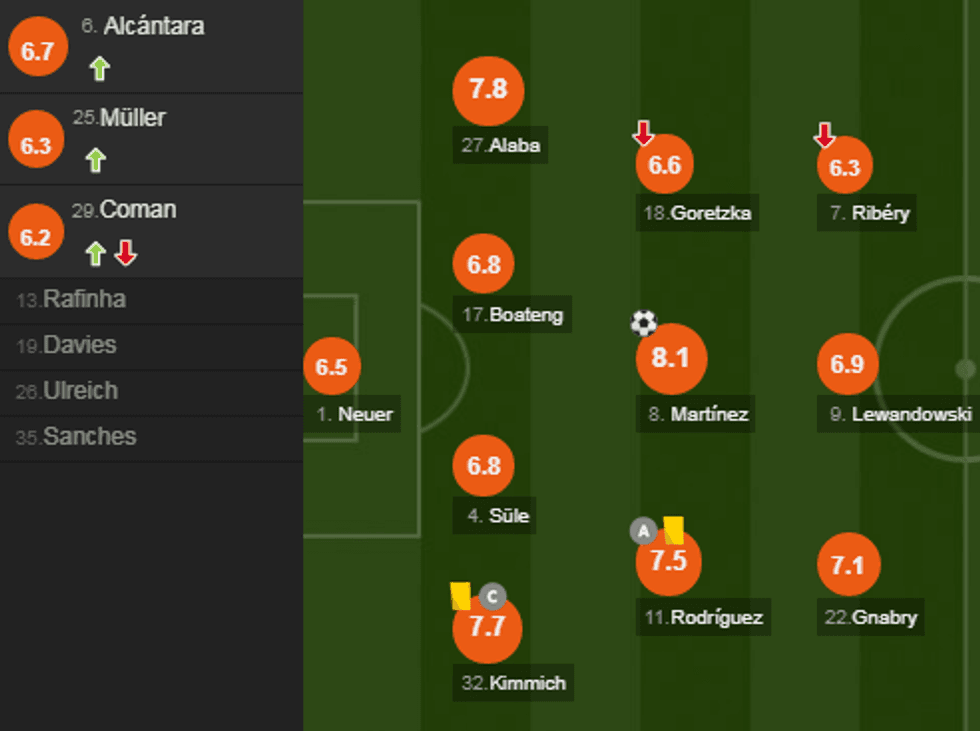This screenshot has width=980, height=731.
Task: Click Rodríguez's yellow card icon
Action: click(674, 530)
